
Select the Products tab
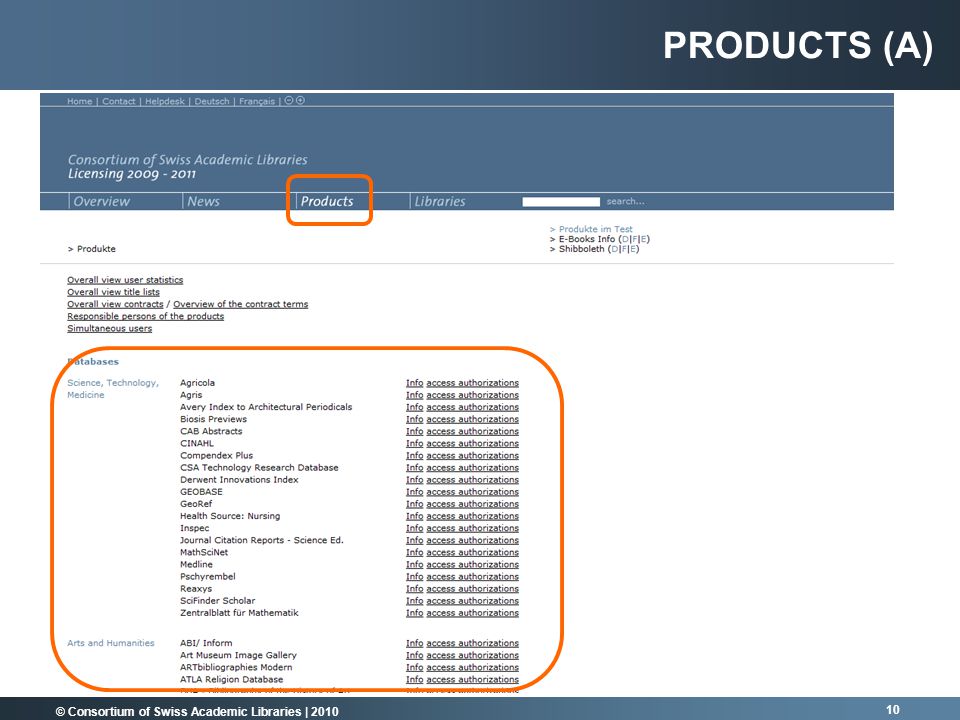pos(327,201)
